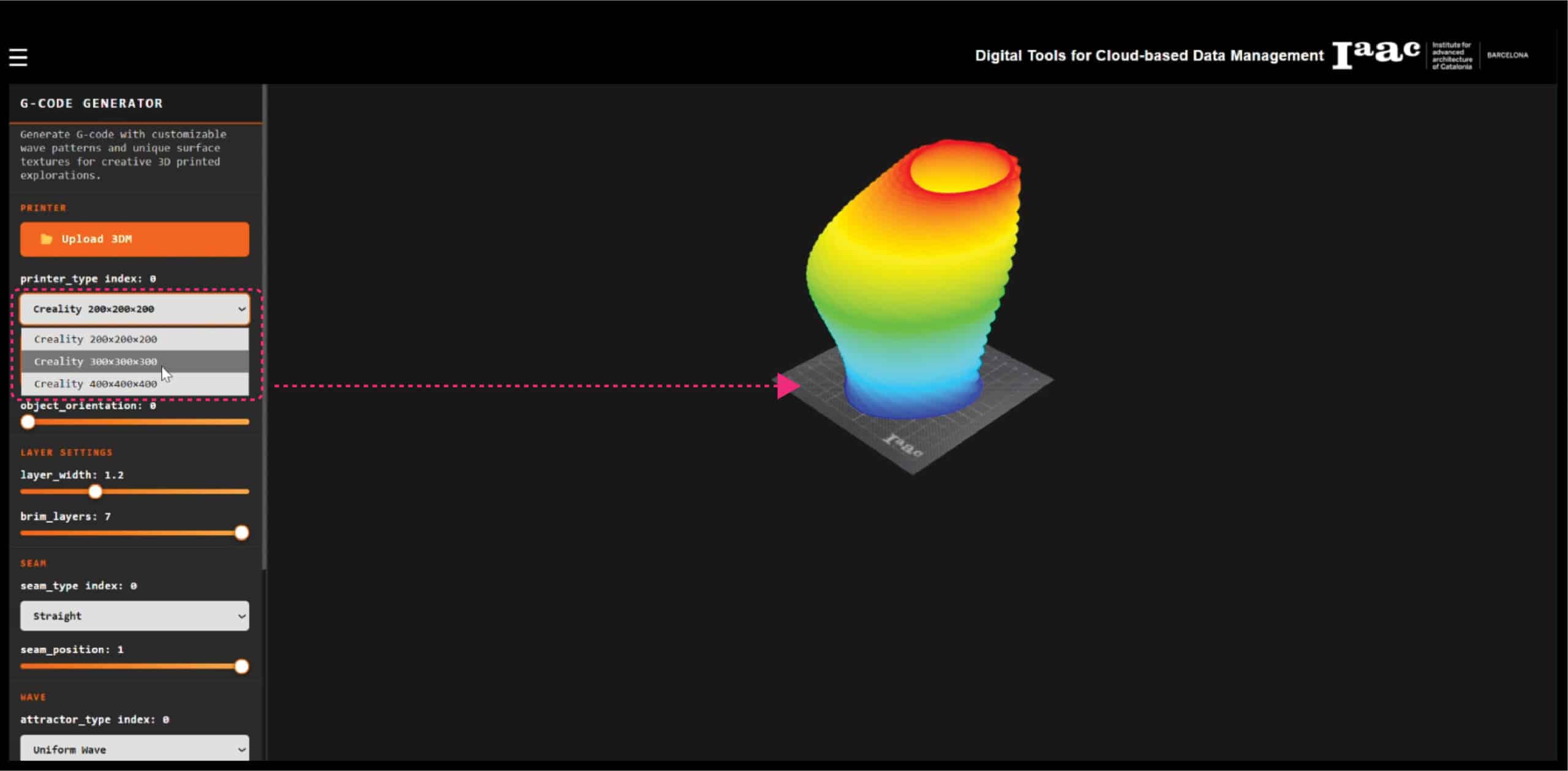Screen dimensions: 1568x771
Task: Open the Uniform Wave attractor dropdown
Action: [135, 749]
